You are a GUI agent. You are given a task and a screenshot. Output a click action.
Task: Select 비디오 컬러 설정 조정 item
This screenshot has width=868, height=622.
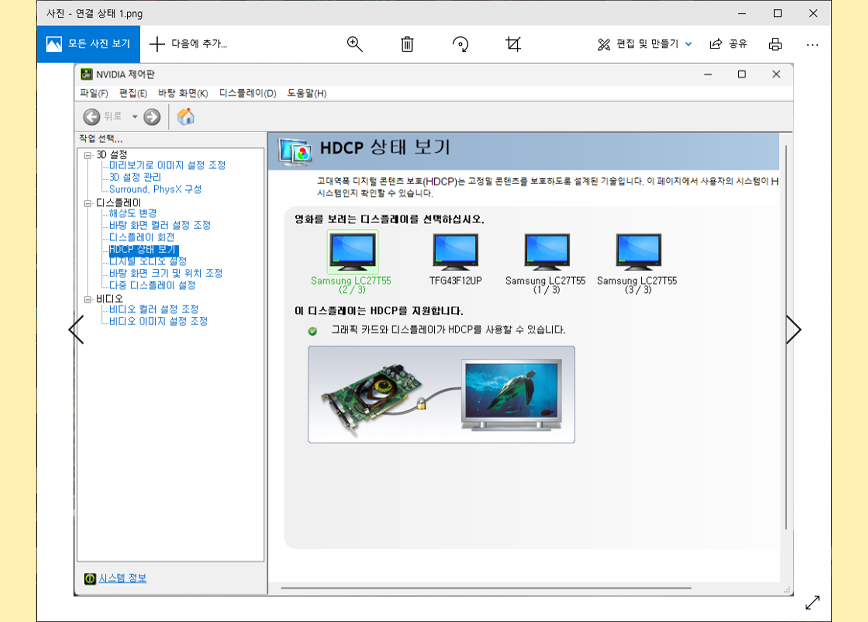pyautogui.click(x=154, y=309)
